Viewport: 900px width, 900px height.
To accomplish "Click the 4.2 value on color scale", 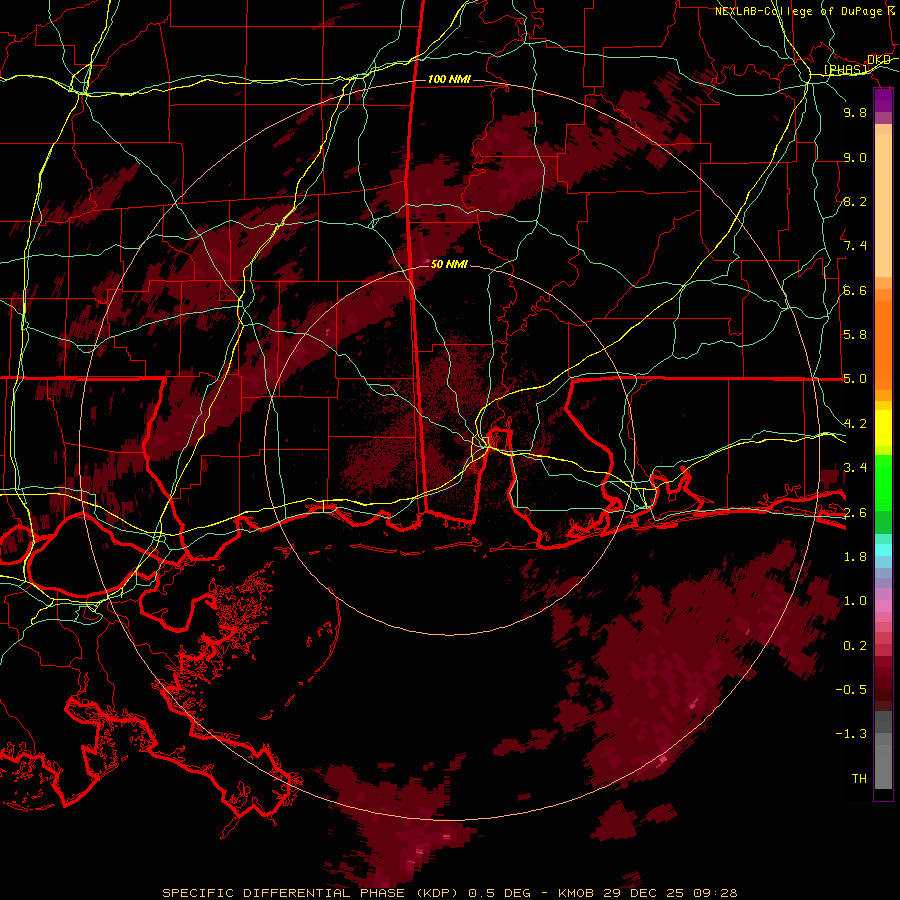I will pos(855,424).
